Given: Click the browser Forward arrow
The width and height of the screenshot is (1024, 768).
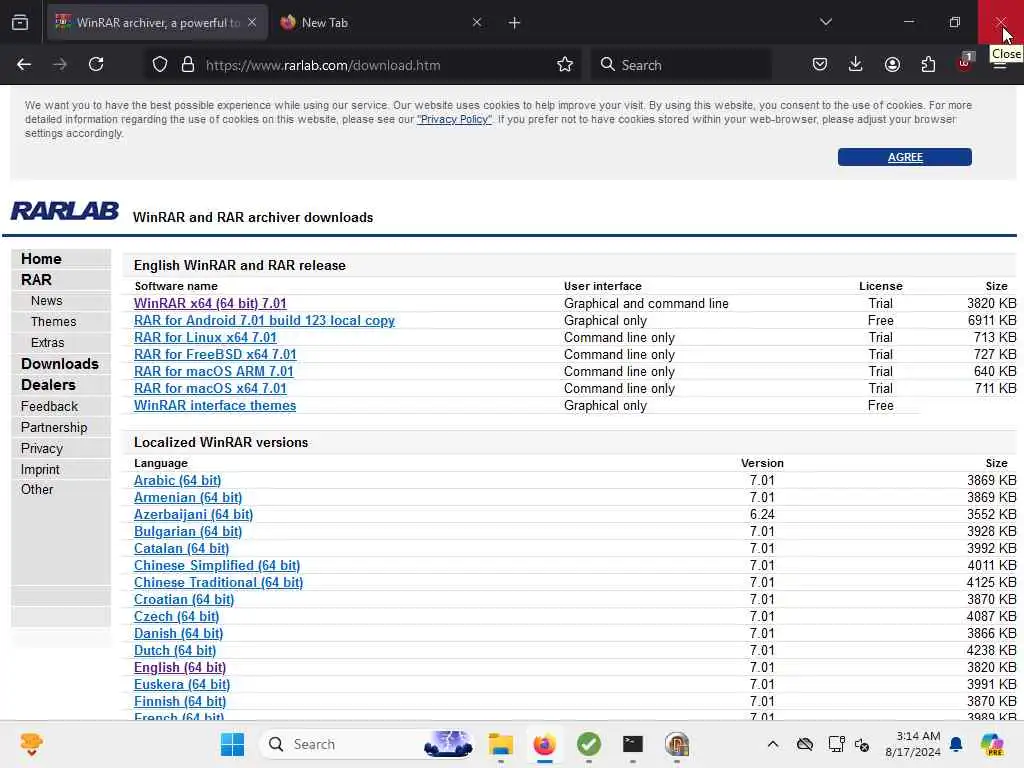Looking at the screenshot, I should click(60, 65).
